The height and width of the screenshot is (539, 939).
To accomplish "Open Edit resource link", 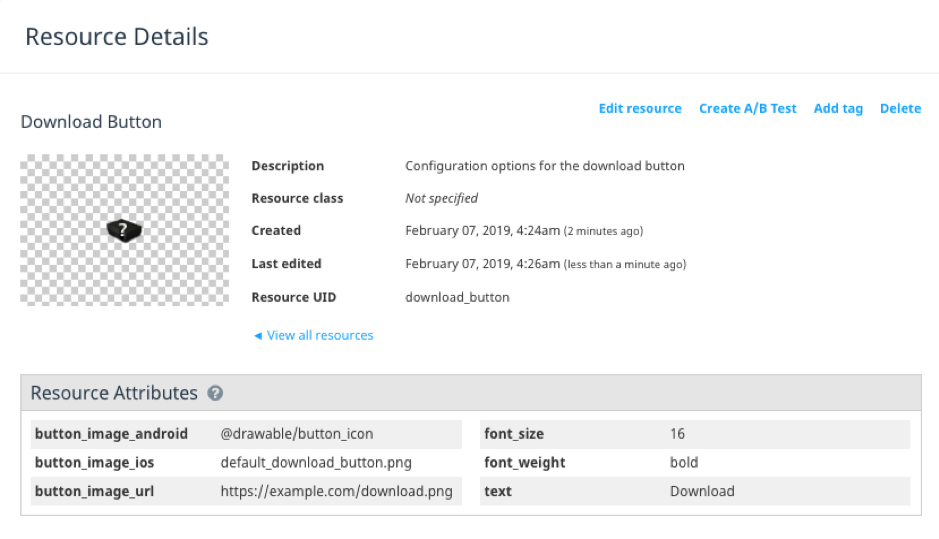I will click(x=640, y=108).
